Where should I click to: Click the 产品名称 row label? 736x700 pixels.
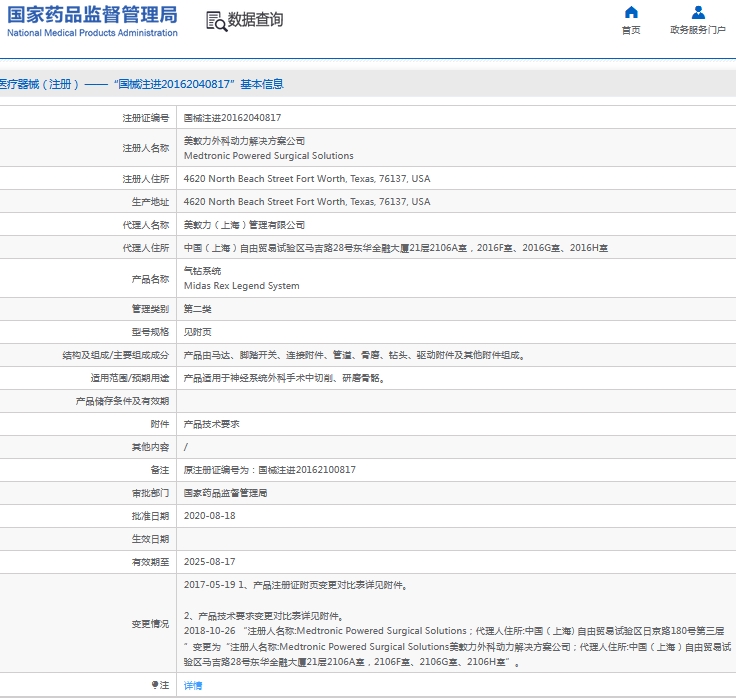pos(150,279)
